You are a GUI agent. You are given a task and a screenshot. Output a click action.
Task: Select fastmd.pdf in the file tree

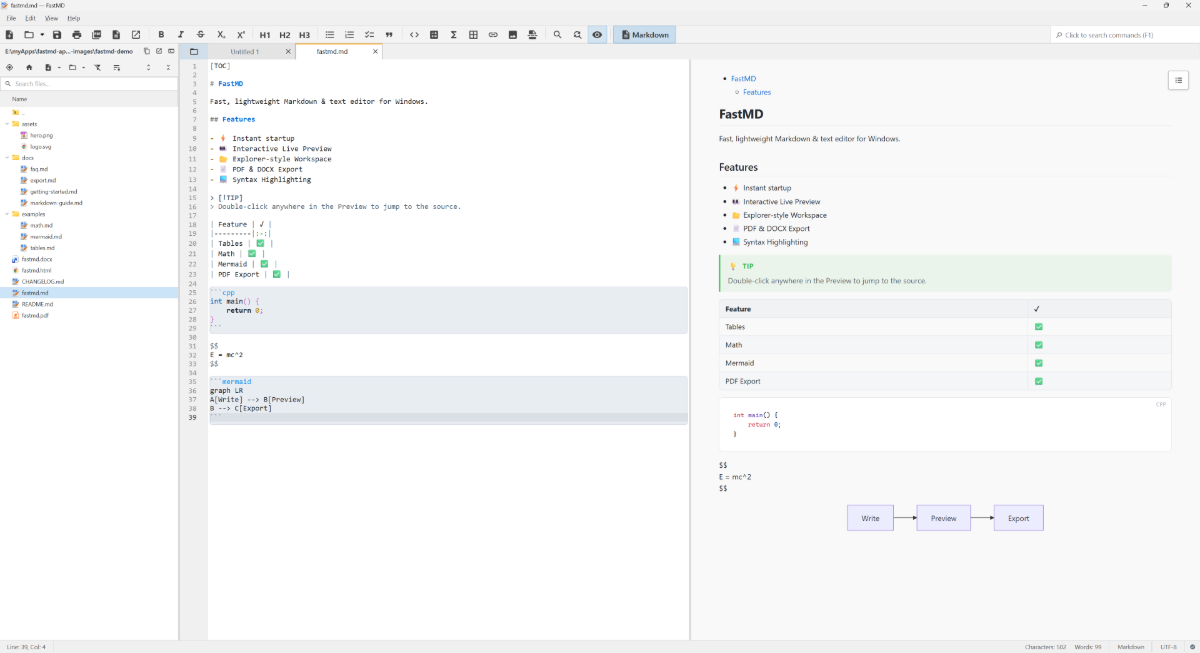pos(35,315)
